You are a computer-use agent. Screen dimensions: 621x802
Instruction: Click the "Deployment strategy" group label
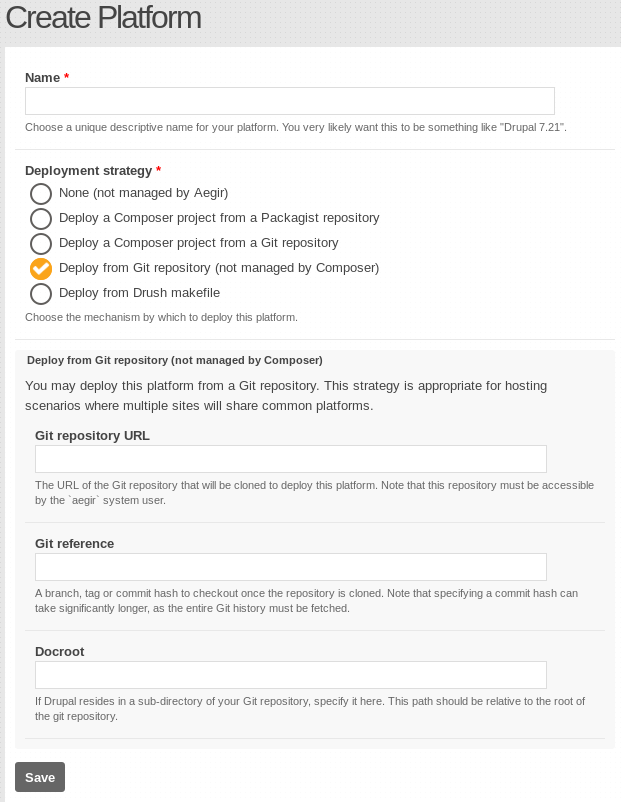88,171
